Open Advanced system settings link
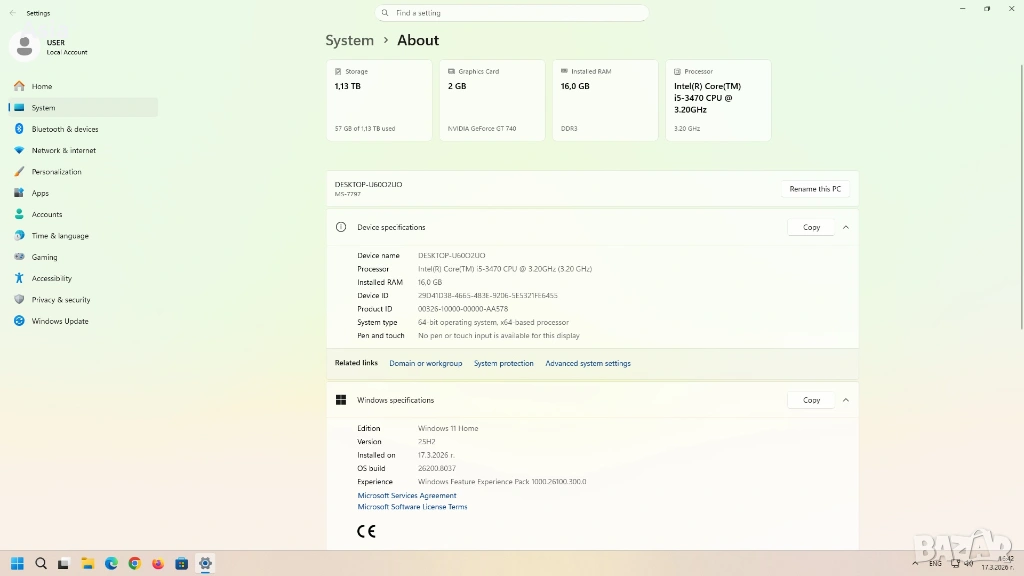The width and height of the screenshot is (1024, 576). 588,364
